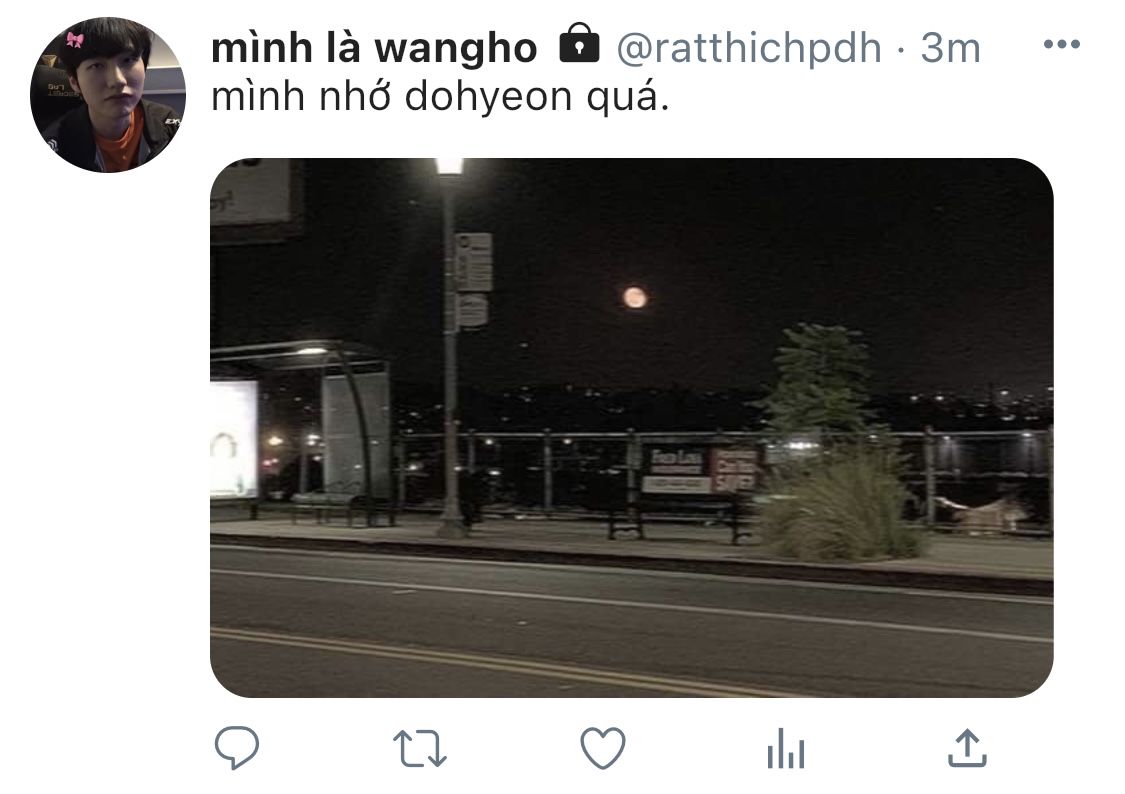Image resolution: width=1125 pixels, height=794 pixels.
Task: Open the reply speech bubble icon
Action: (237, 747)
